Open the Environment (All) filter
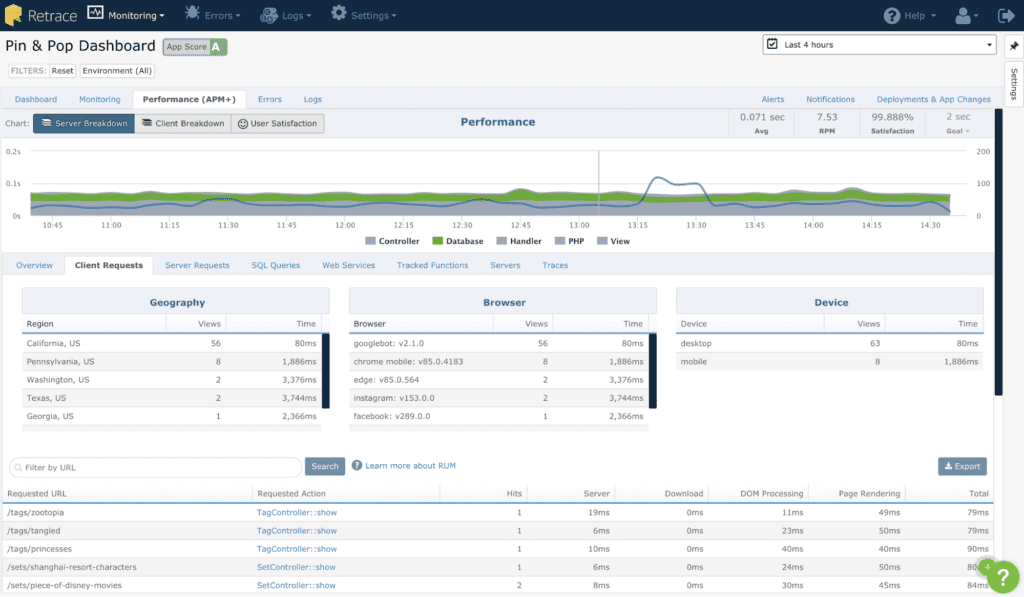This screenshot has width=1024, height=597. pos(117,71)
